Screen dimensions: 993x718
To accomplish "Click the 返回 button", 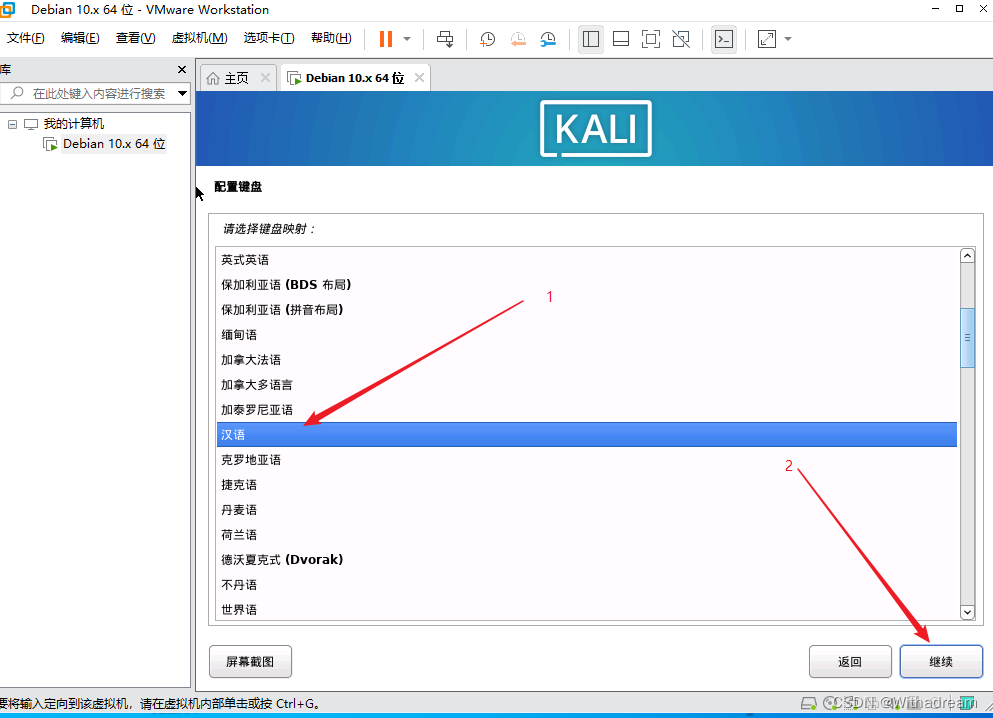I will (850, 662).
